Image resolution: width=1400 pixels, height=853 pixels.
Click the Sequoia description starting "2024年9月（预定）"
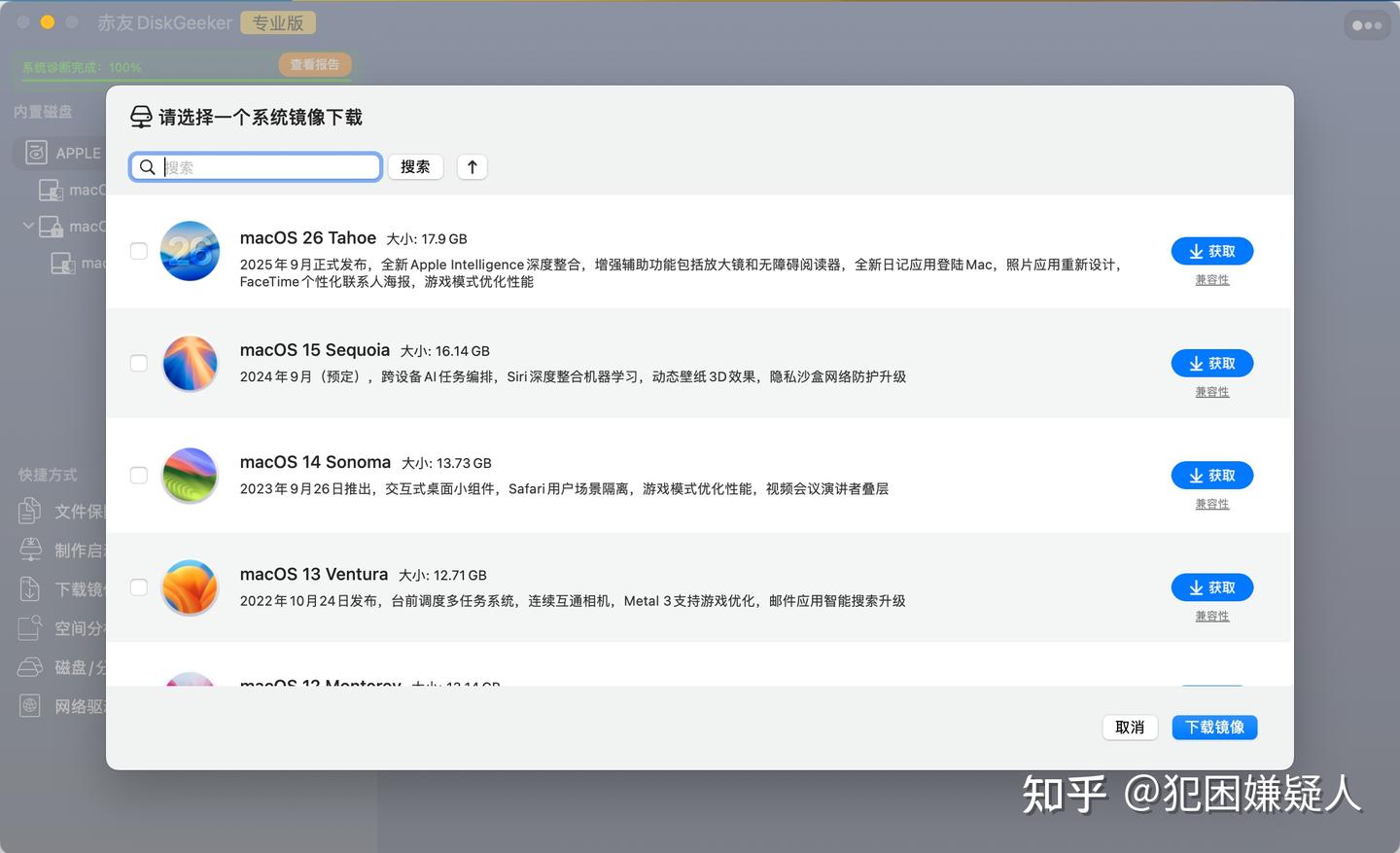(x=573, y=376)
